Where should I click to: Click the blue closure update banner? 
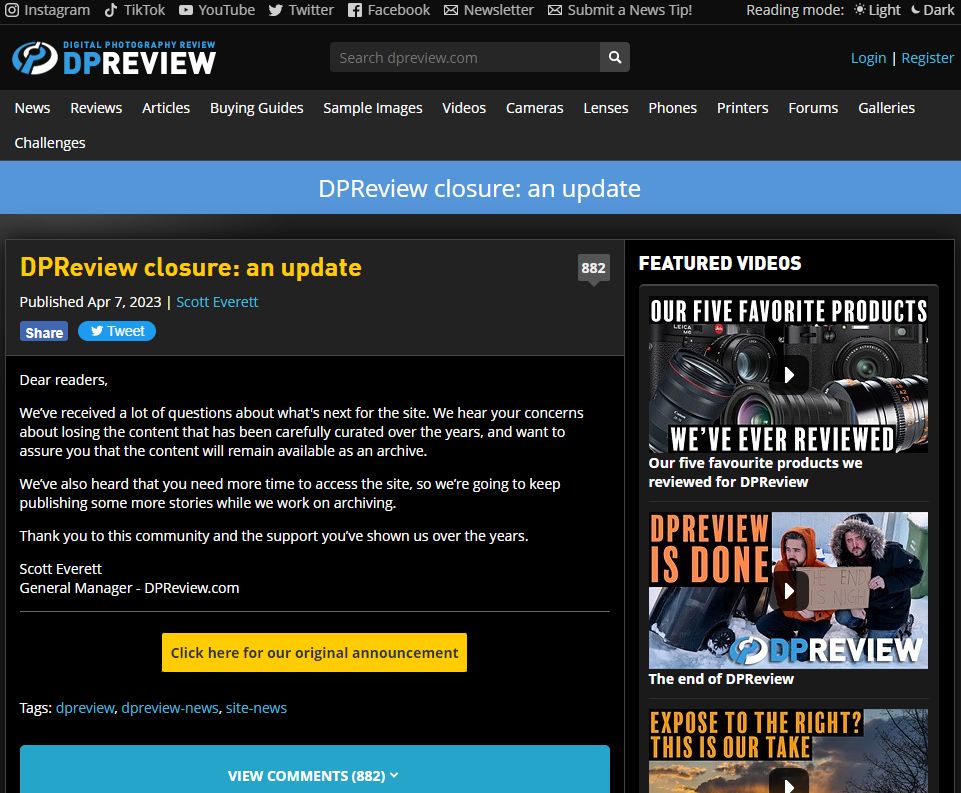[480, 188]
